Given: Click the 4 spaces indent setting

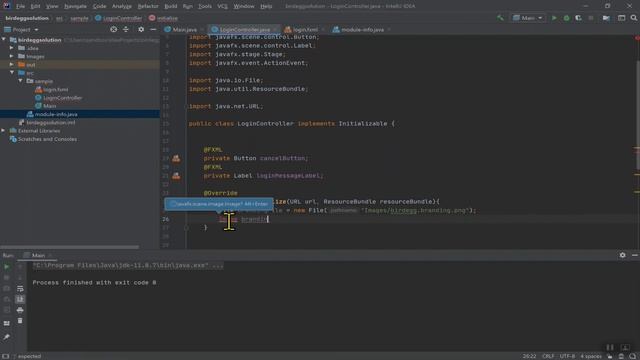Looking at the screenshot, I should tap(591, 356).
